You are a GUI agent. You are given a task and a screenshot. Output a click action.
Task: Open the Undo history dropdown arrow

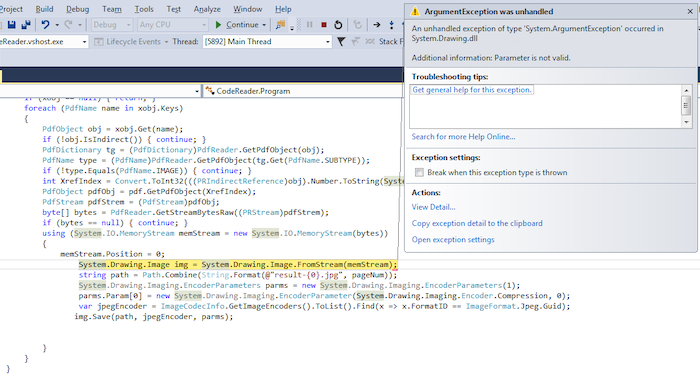[57, 25]
